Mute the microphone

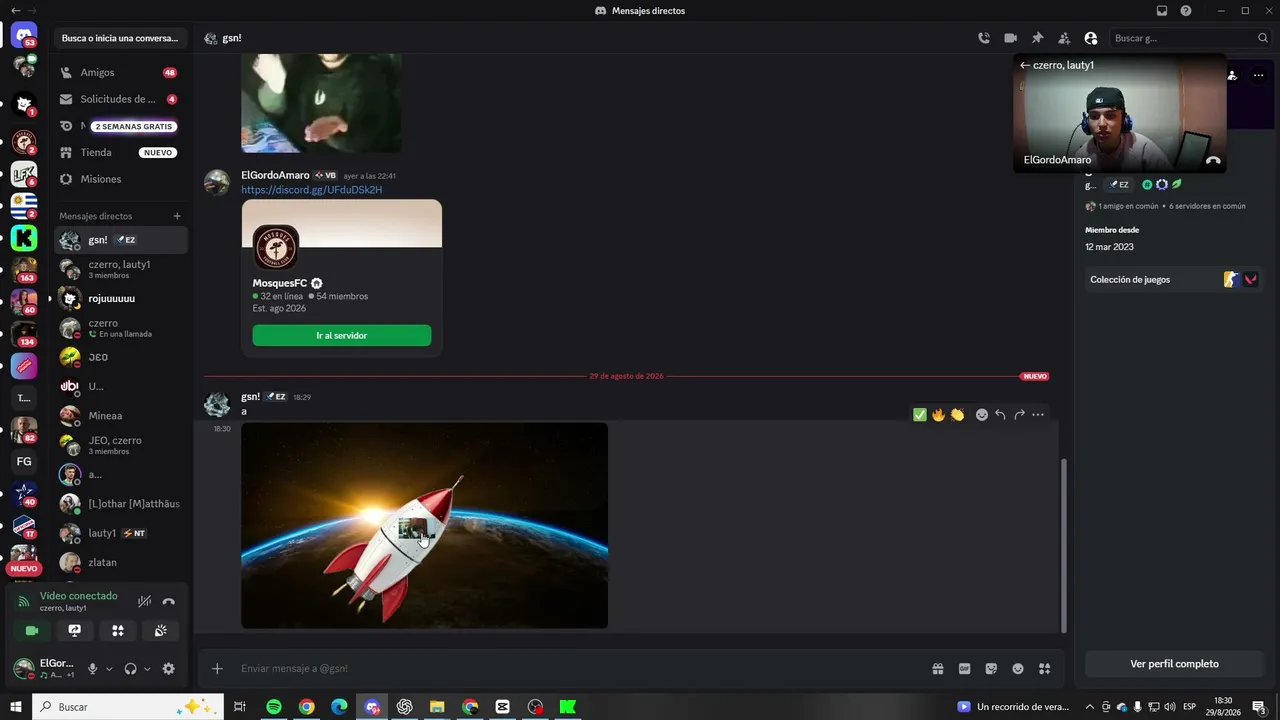tap(93, 669)
